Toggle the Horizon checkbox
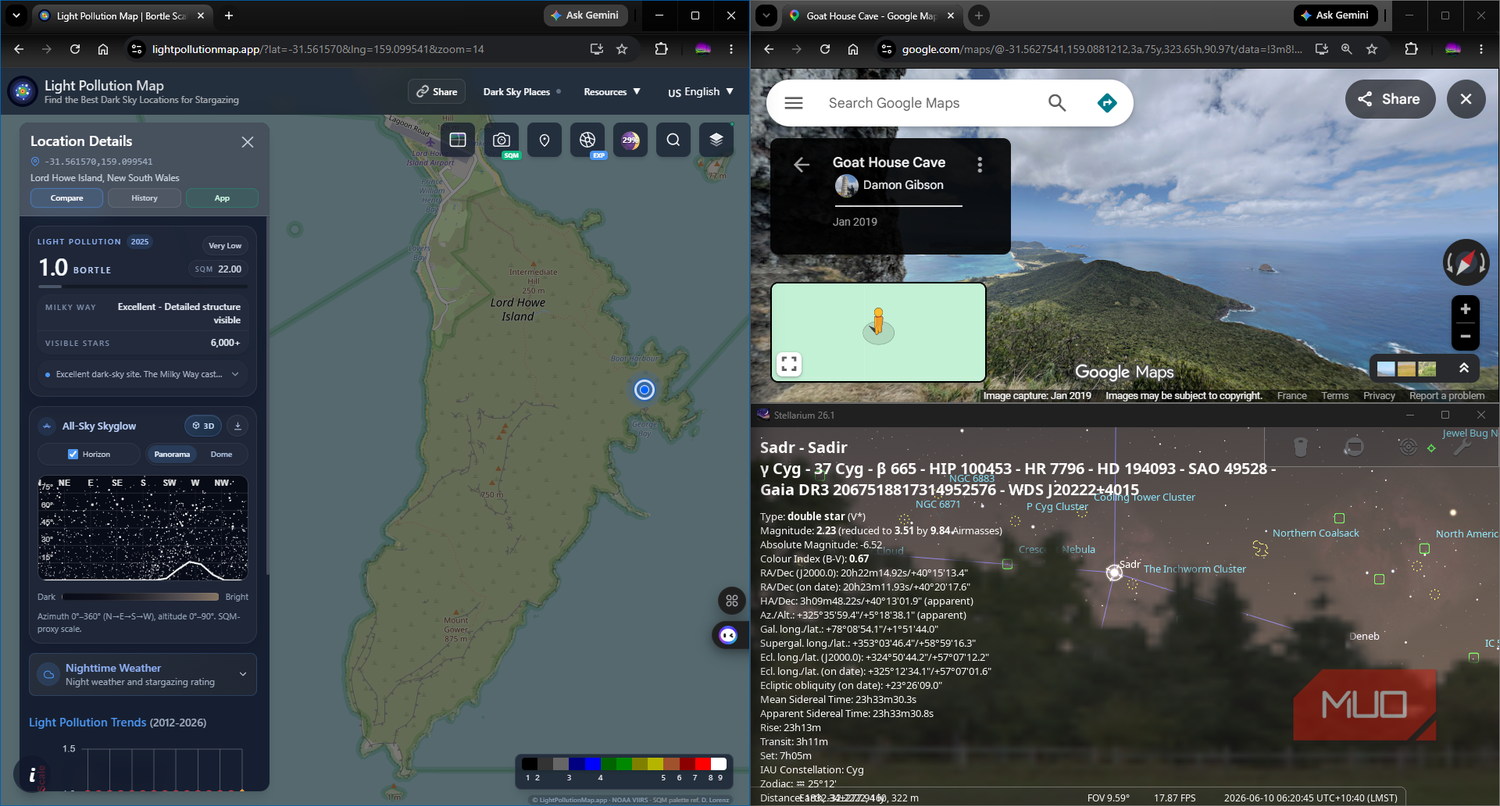This screenshot has height=806, width=1500. pos(73,454)
